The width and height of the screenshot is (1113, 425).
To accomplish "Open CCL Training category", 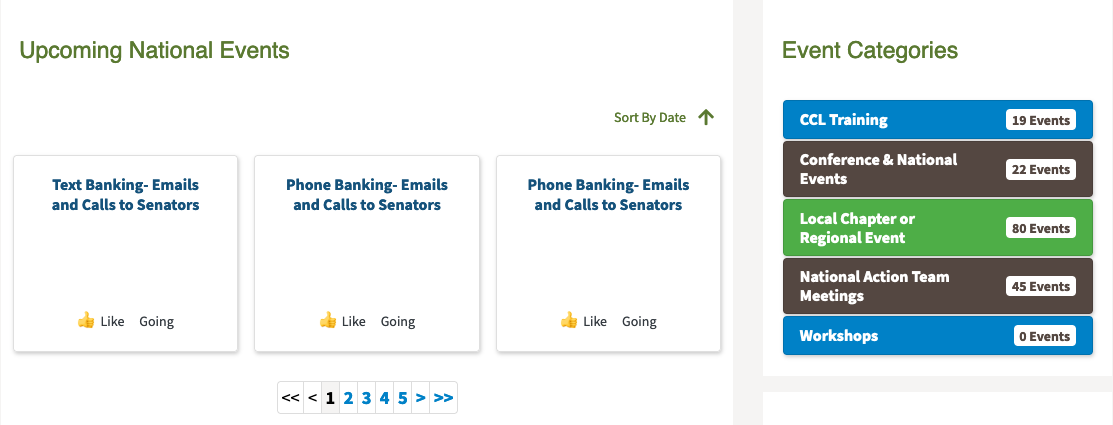I will (938, 120).
